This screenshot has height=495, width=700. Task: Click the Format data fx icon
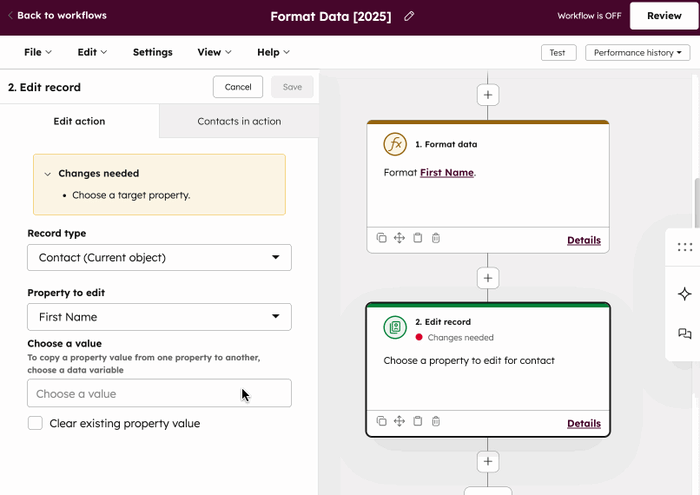(x=395, y=144)
